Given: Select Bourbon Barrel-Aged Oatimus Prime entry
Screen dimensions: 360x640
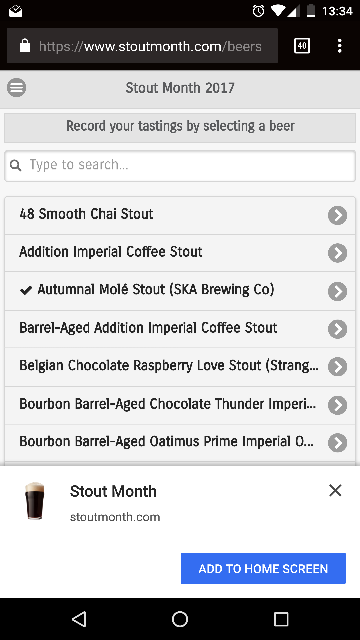Looking at the screenshot, I should (180, 443).
